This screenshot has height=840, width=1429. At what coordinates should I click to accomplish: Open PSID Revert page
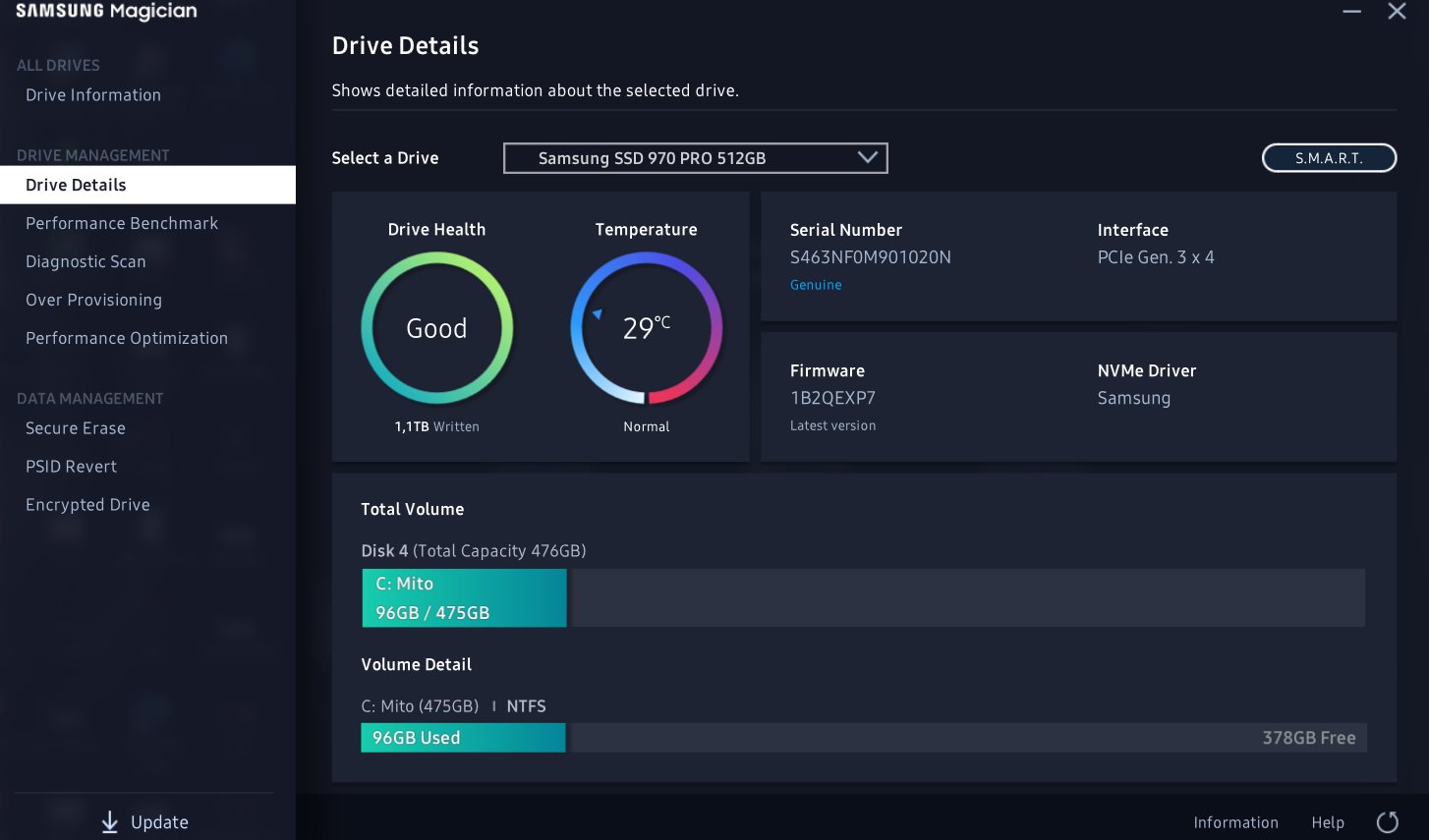click(x=71, y=467)
